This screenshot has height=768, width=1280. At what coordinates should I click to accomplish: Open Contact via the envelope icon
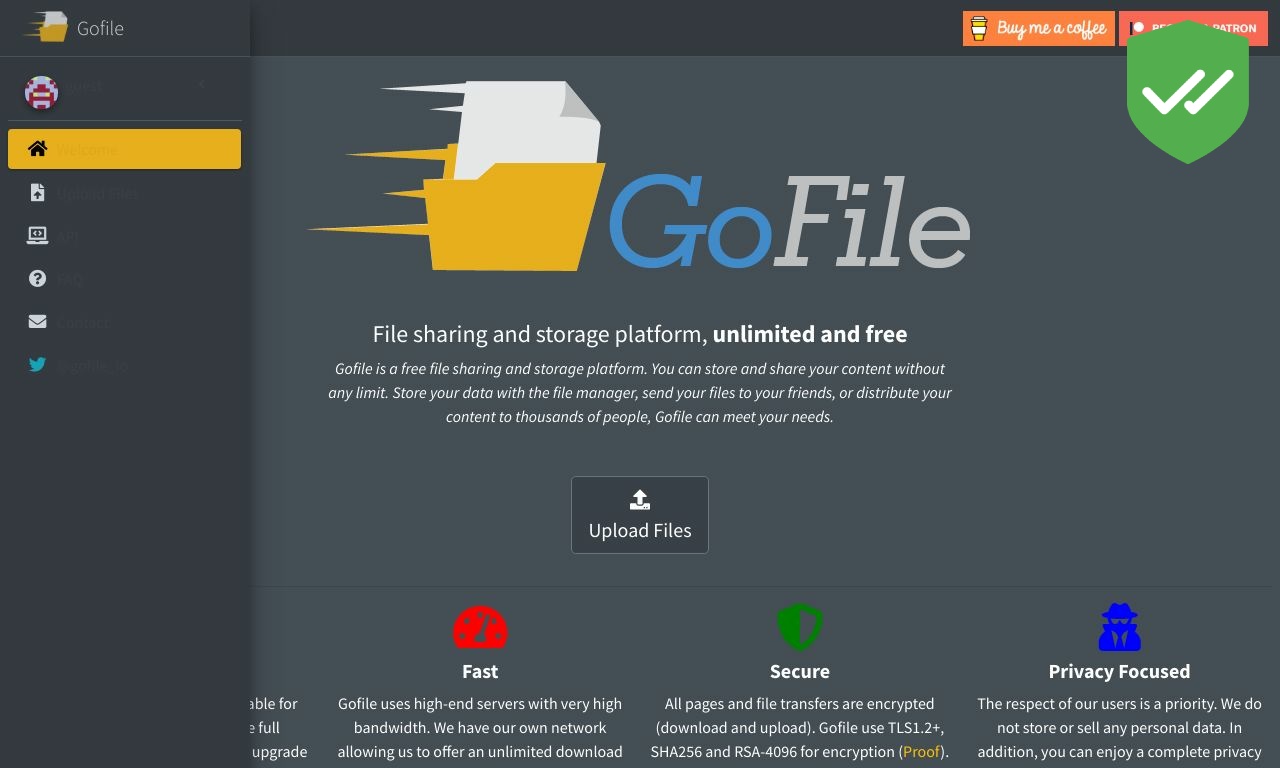point(37,322)
